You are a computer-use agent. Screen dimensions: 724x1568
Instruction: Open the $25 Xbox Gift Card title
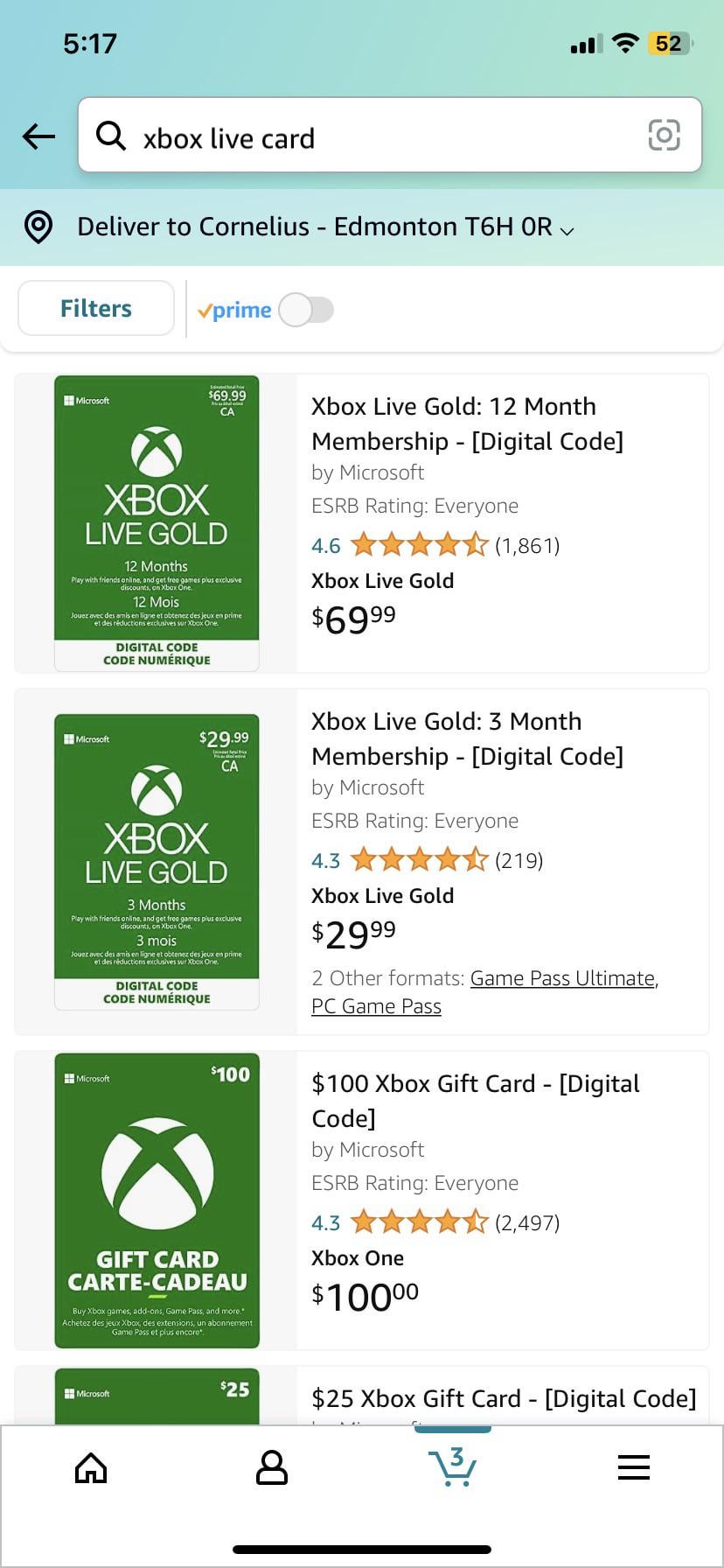coord(504,1398)
